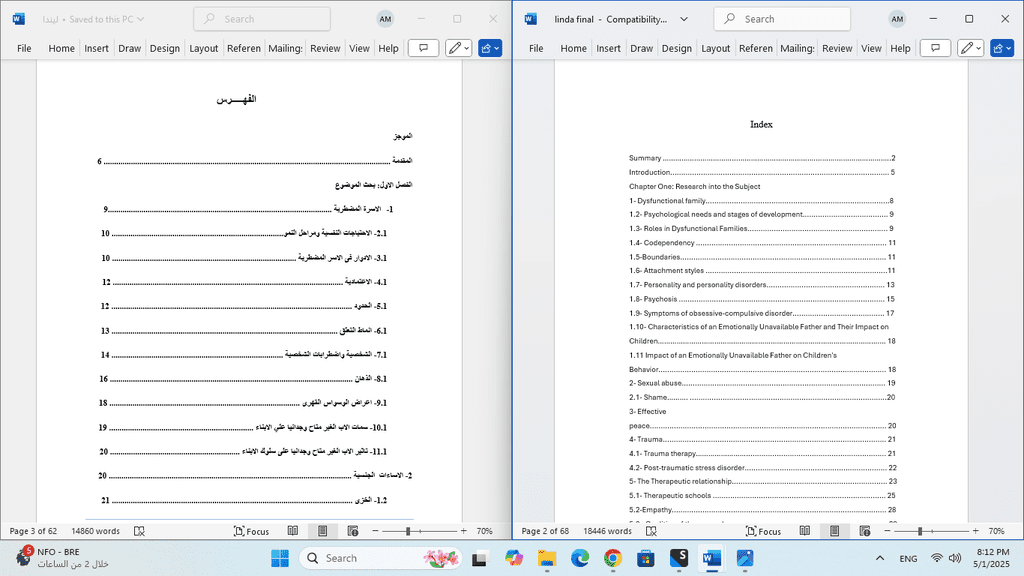Screen dimensions: 1024x576
Task: Toggle Focus mode in left window
Action: coord(251,531)
